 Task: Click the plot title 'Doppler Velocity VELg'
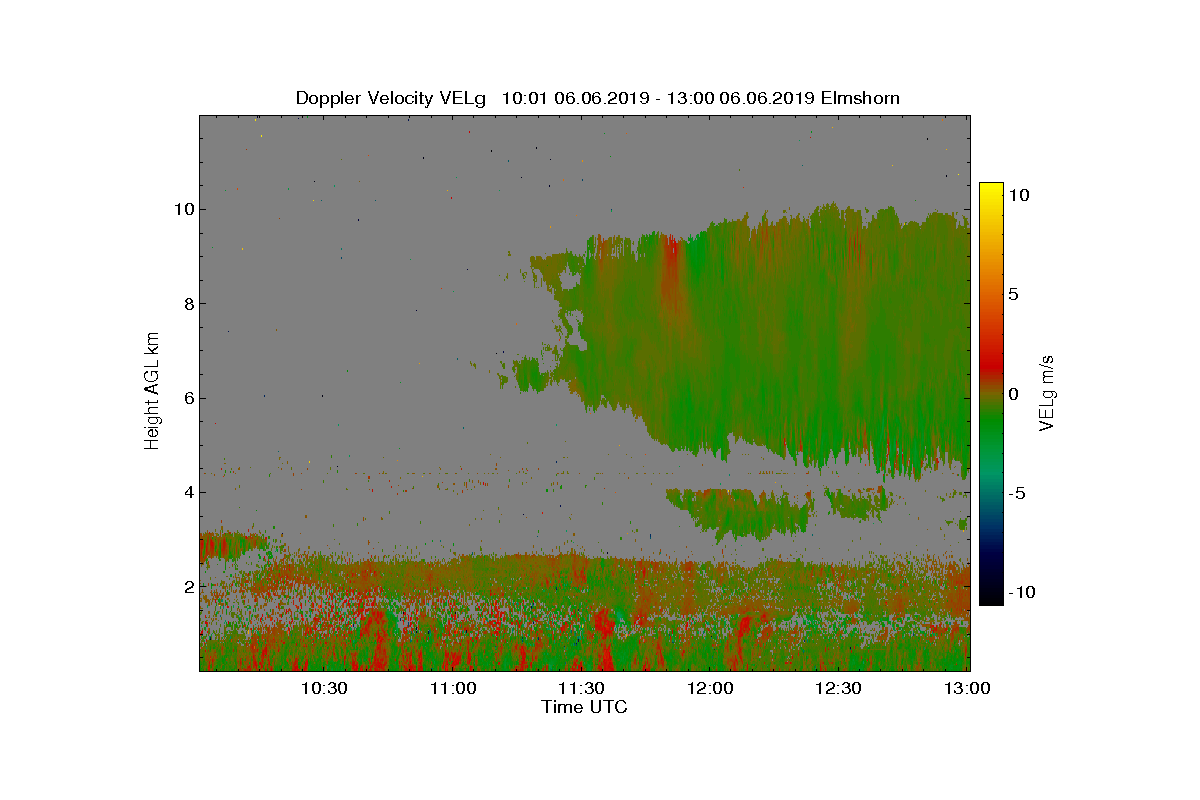click(391, 98)
